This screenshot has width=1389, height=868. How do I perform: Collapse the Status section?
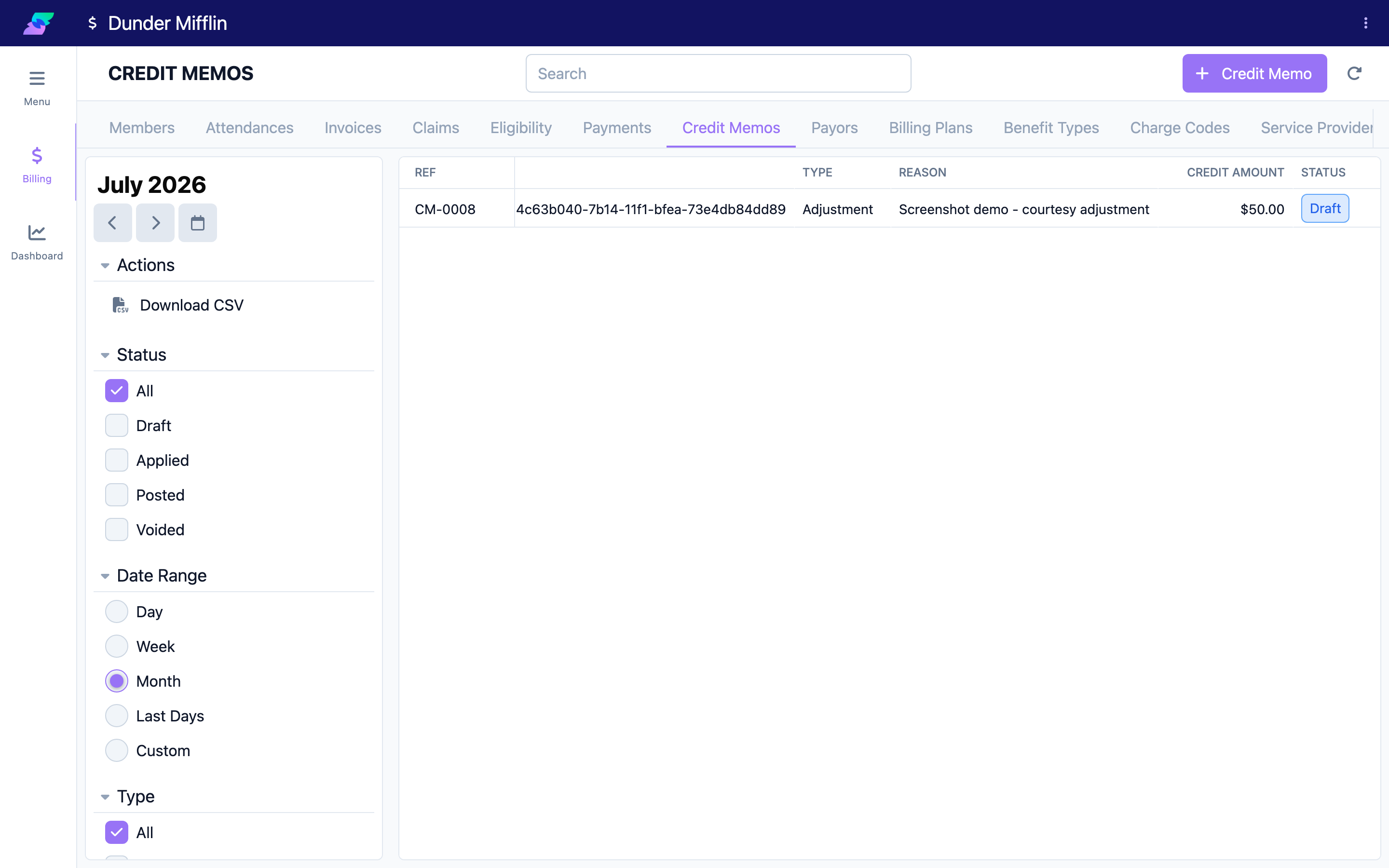tap(105, 355)
